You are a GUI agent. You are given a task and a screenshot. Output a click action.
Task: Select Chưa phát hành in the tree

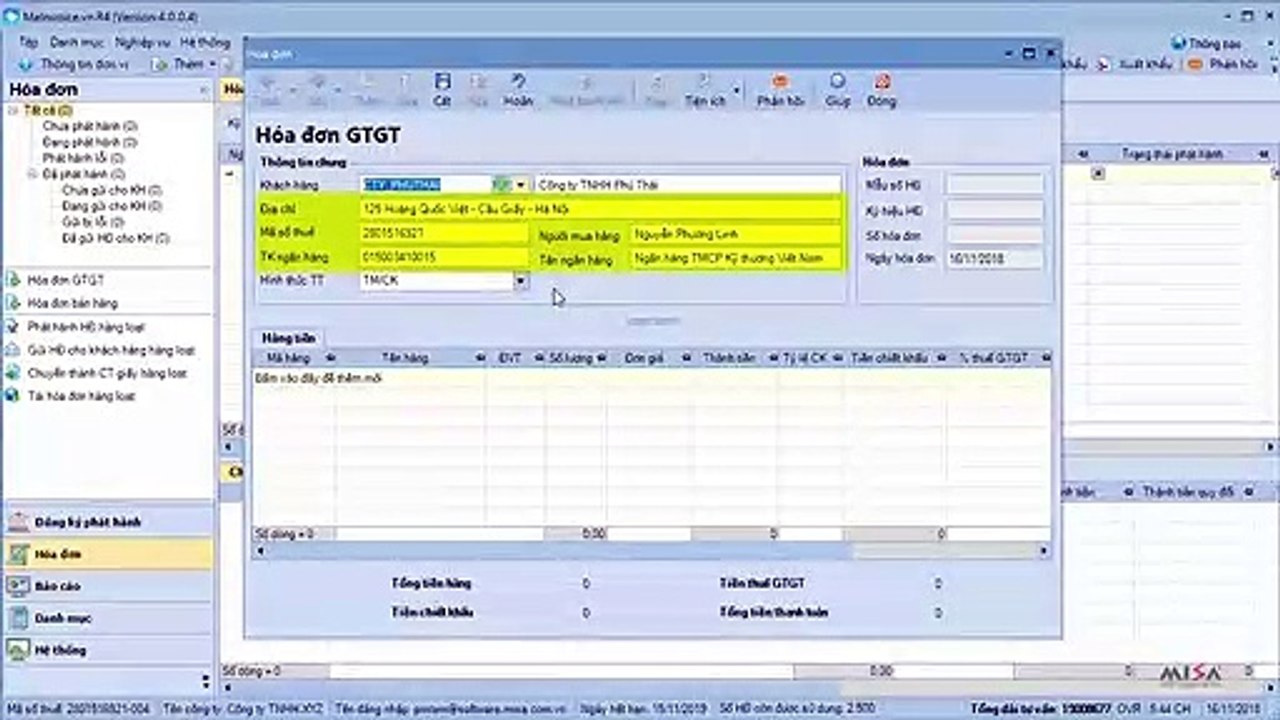[91, 126]
